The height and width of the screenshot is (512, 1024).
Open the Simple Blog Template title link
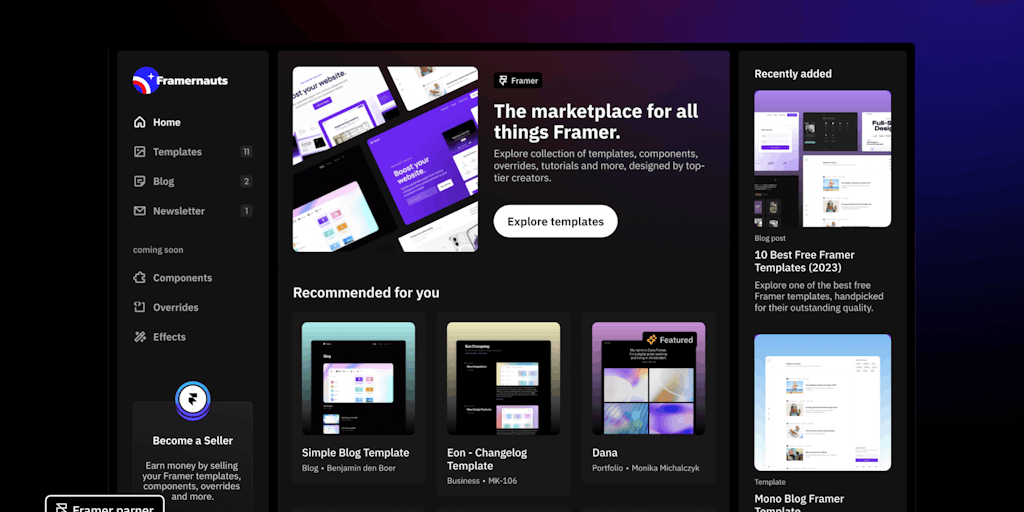355,453
